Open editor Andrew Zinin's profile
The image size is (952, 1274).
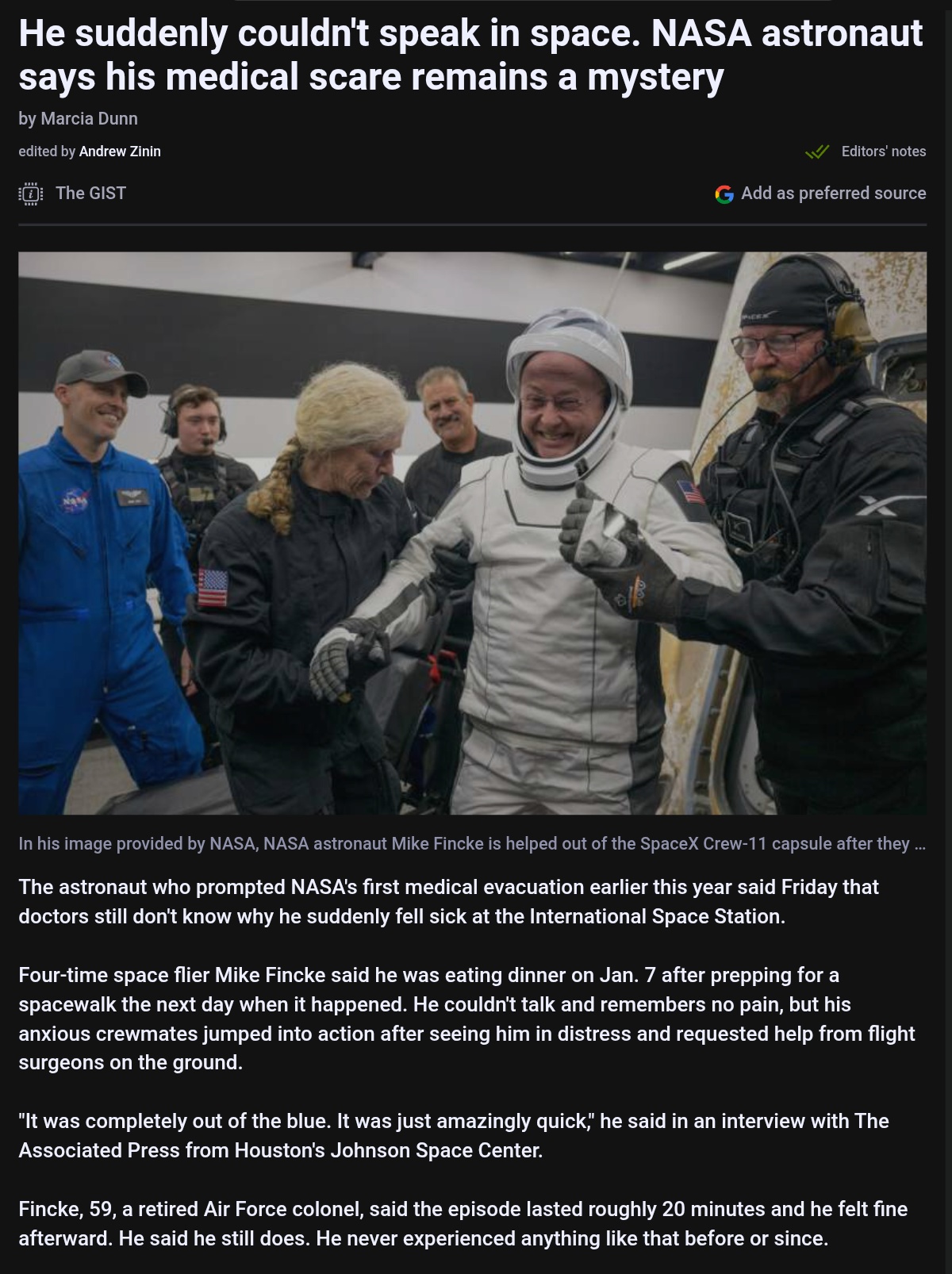pyautogui.click(x=120, y=152)
